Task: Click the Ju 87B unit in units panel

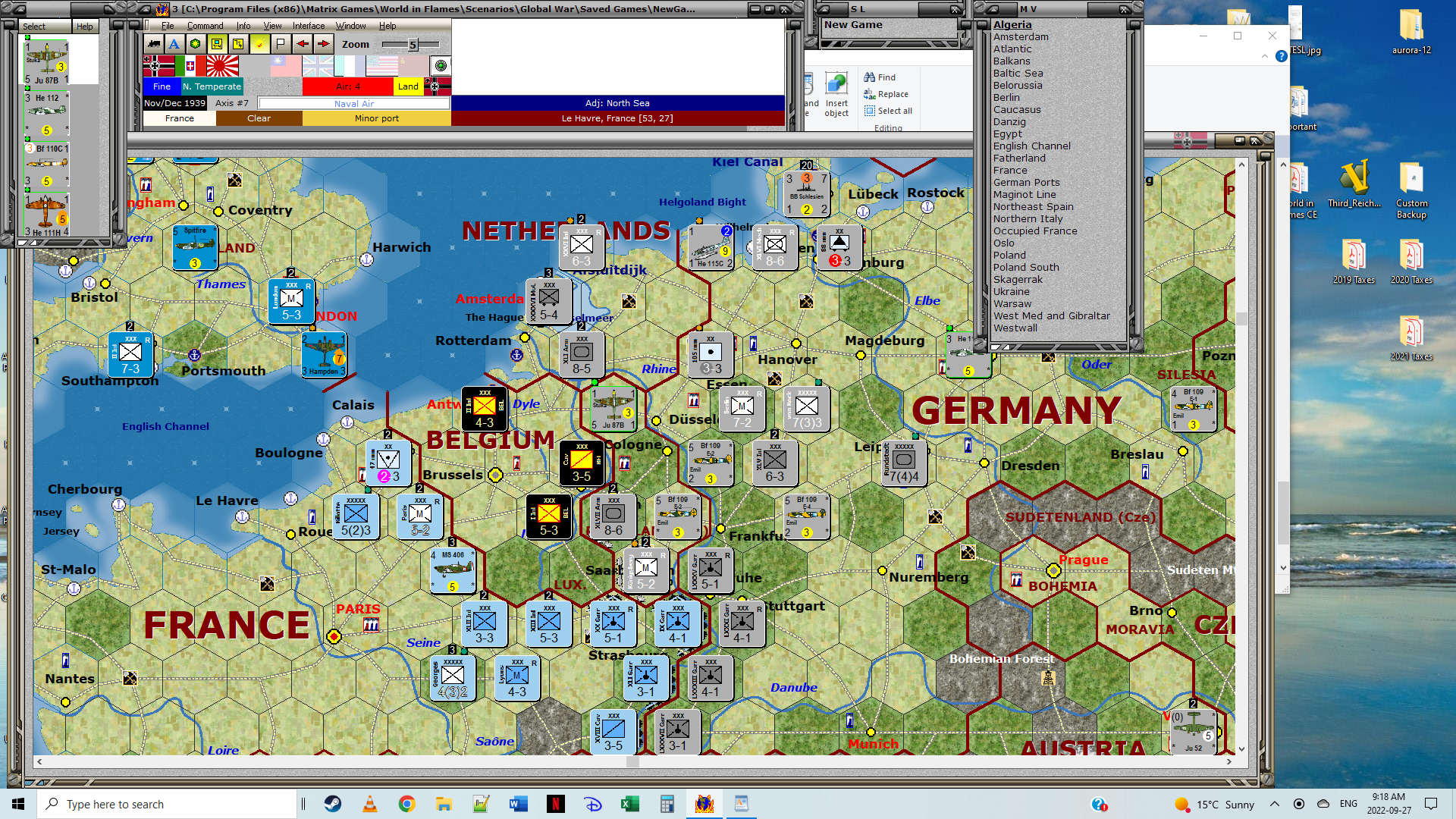Action: [x=45, y=62]
